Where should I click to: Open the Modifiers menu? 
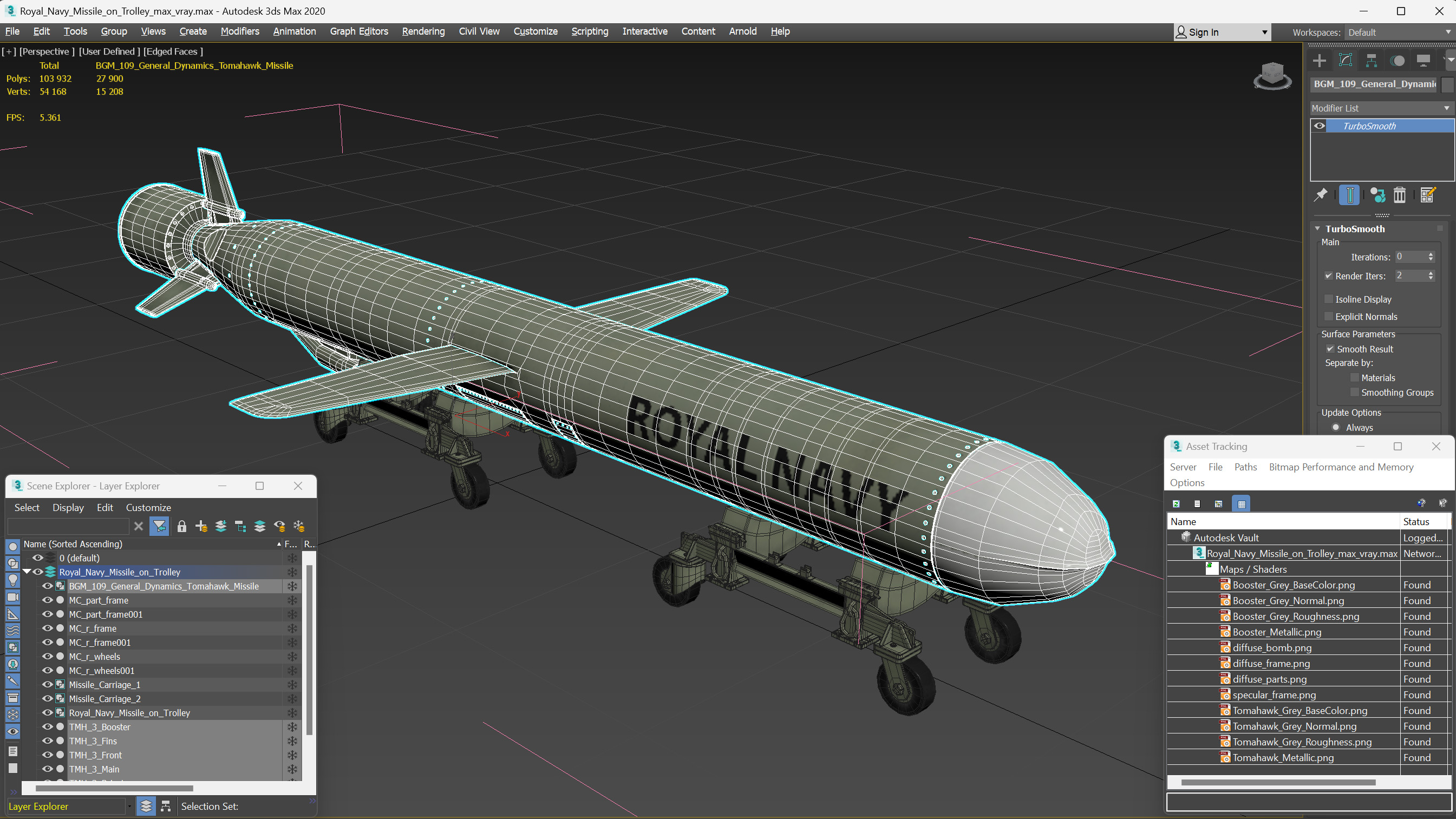240,31
